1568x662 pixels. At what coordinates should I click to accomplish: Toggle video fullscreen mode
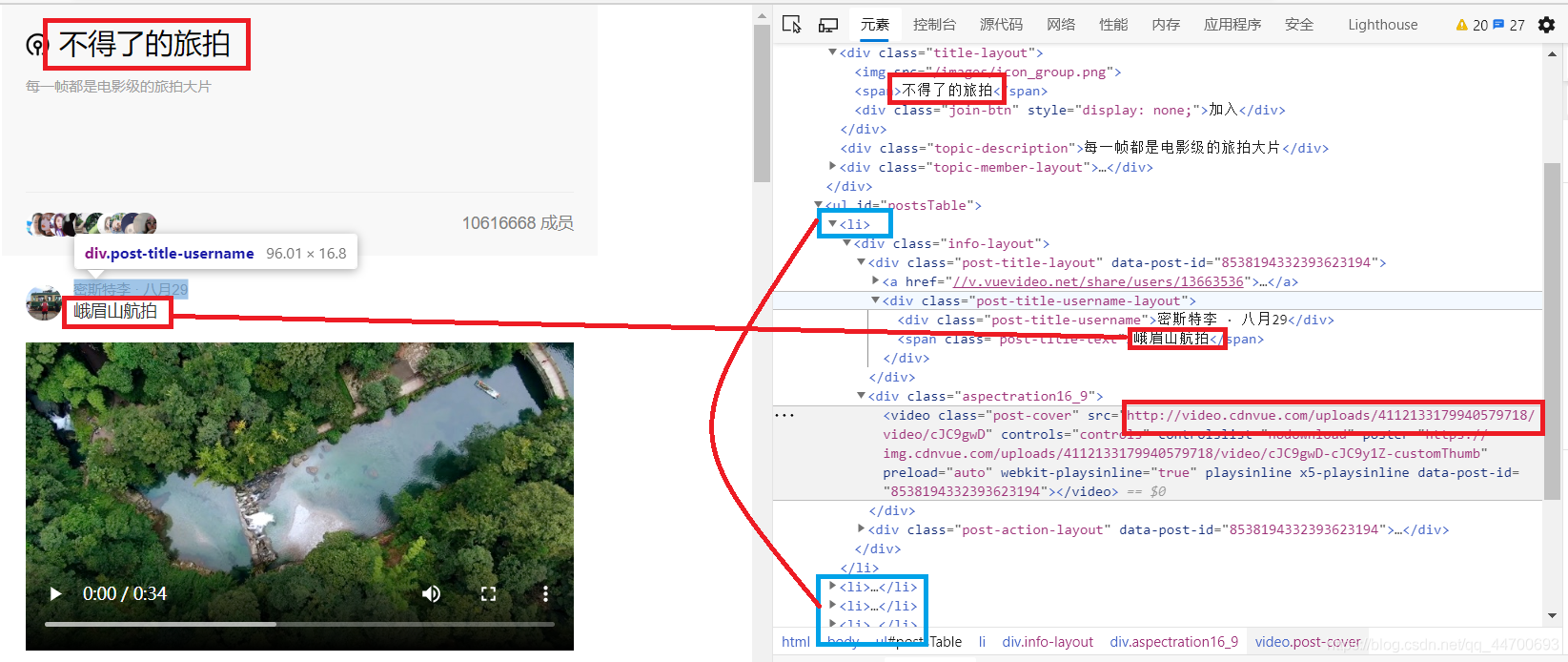(x=489, y=594)
